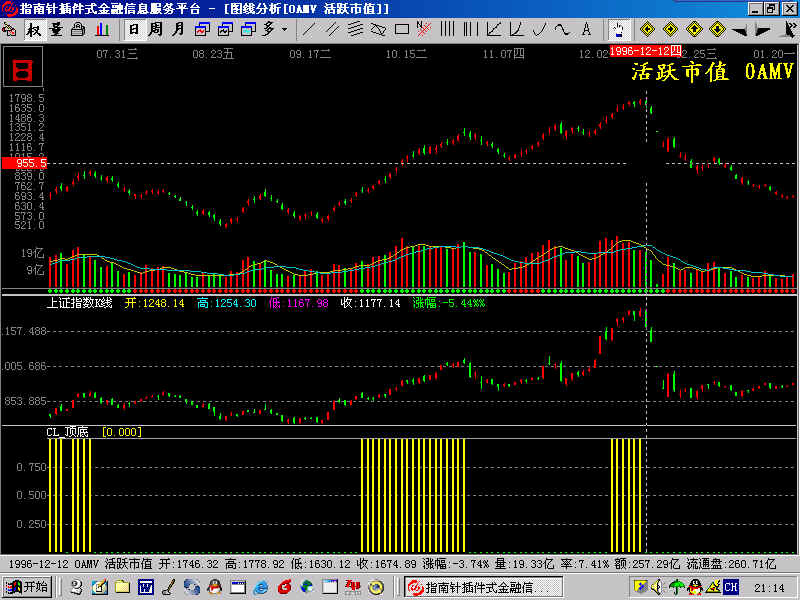Select the 月 monthly period button

[x=178, y=30]
